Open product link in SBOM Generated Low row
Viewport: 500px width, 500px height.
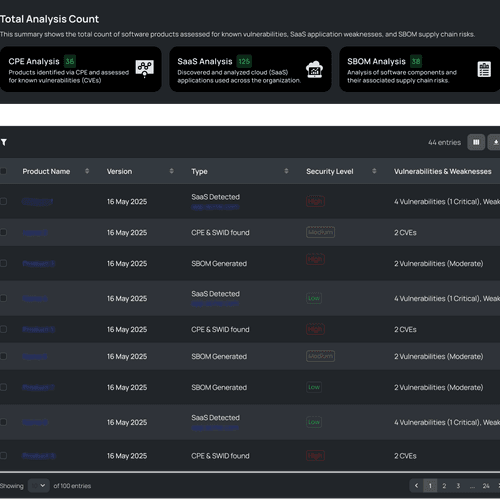(38, 387)
